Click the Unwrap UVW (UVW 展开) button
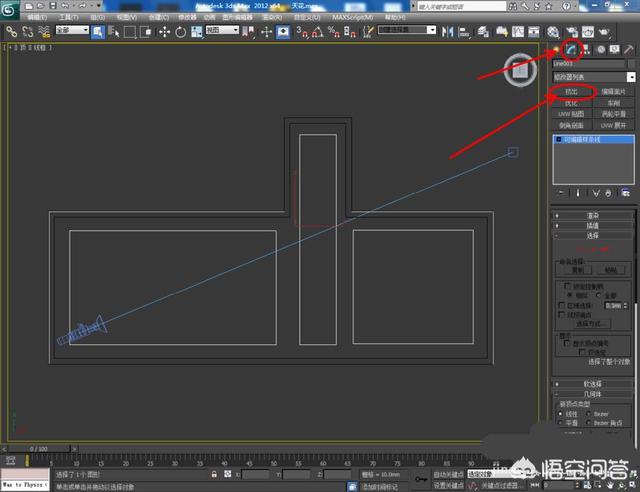This screenshot has height=492, width=640. pos(613,125)
